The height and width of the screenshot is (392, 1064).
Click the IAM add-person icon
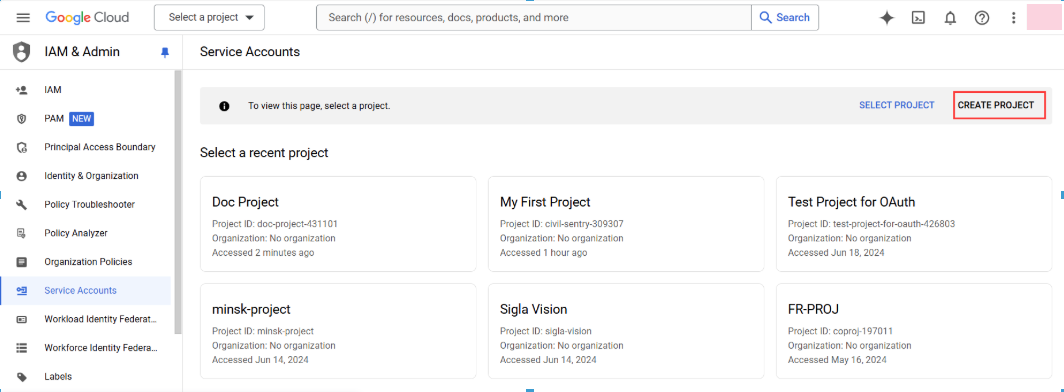[x=21, y=90]
